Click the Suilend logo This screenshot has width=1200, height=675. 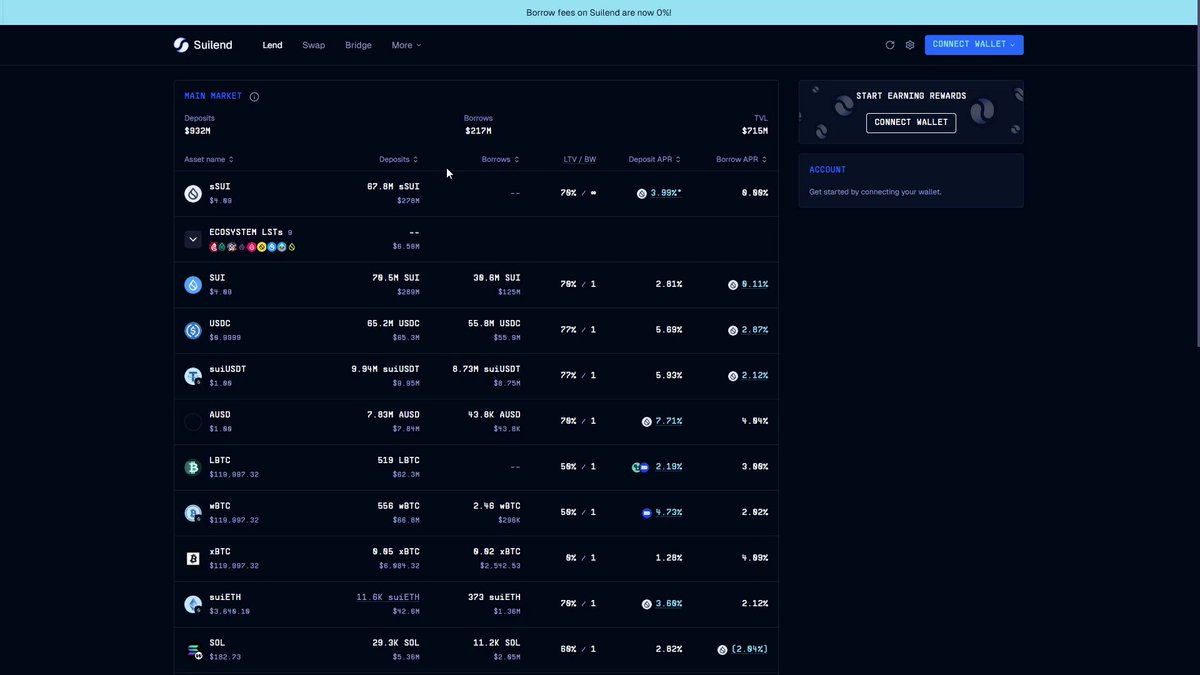(203, 45)
